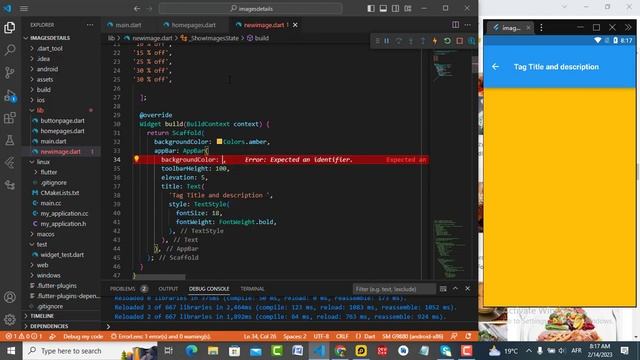Maximize the panel with chevron up
This screenshot has width=640, height=360.
[x=456, y=289]
